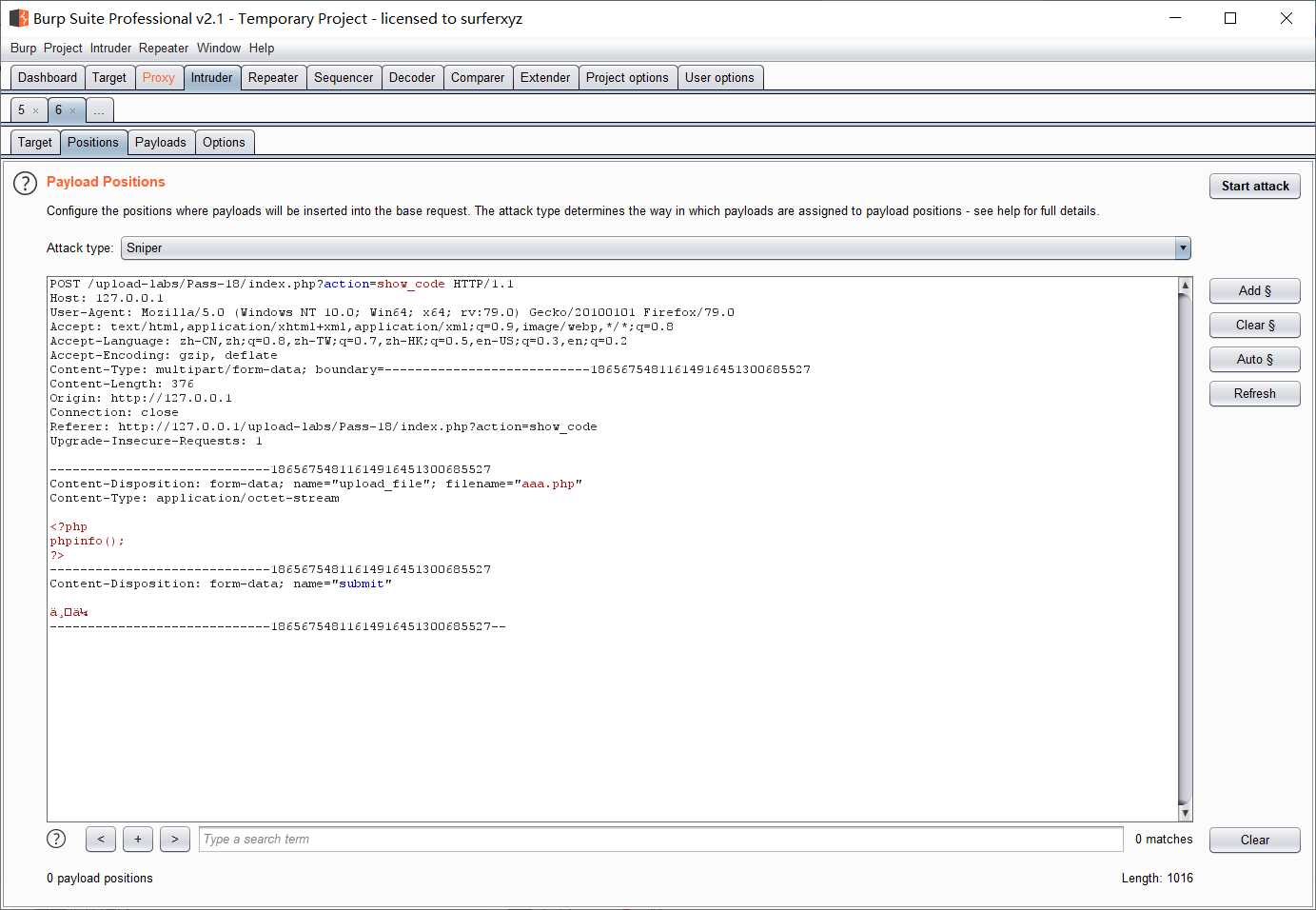Click the Referer header line
Viewport: 1316px width, 910px height.
tap(324, 426)
